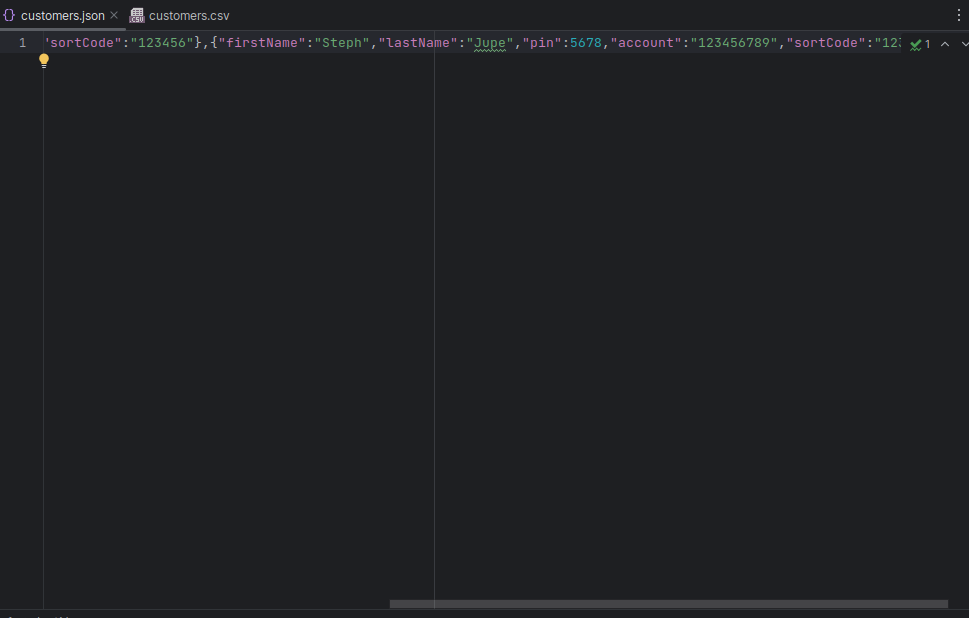The height and width of the screenshot is (618, 969).
Task: Click the sortCode value "123456"
Action: (162, 43)
